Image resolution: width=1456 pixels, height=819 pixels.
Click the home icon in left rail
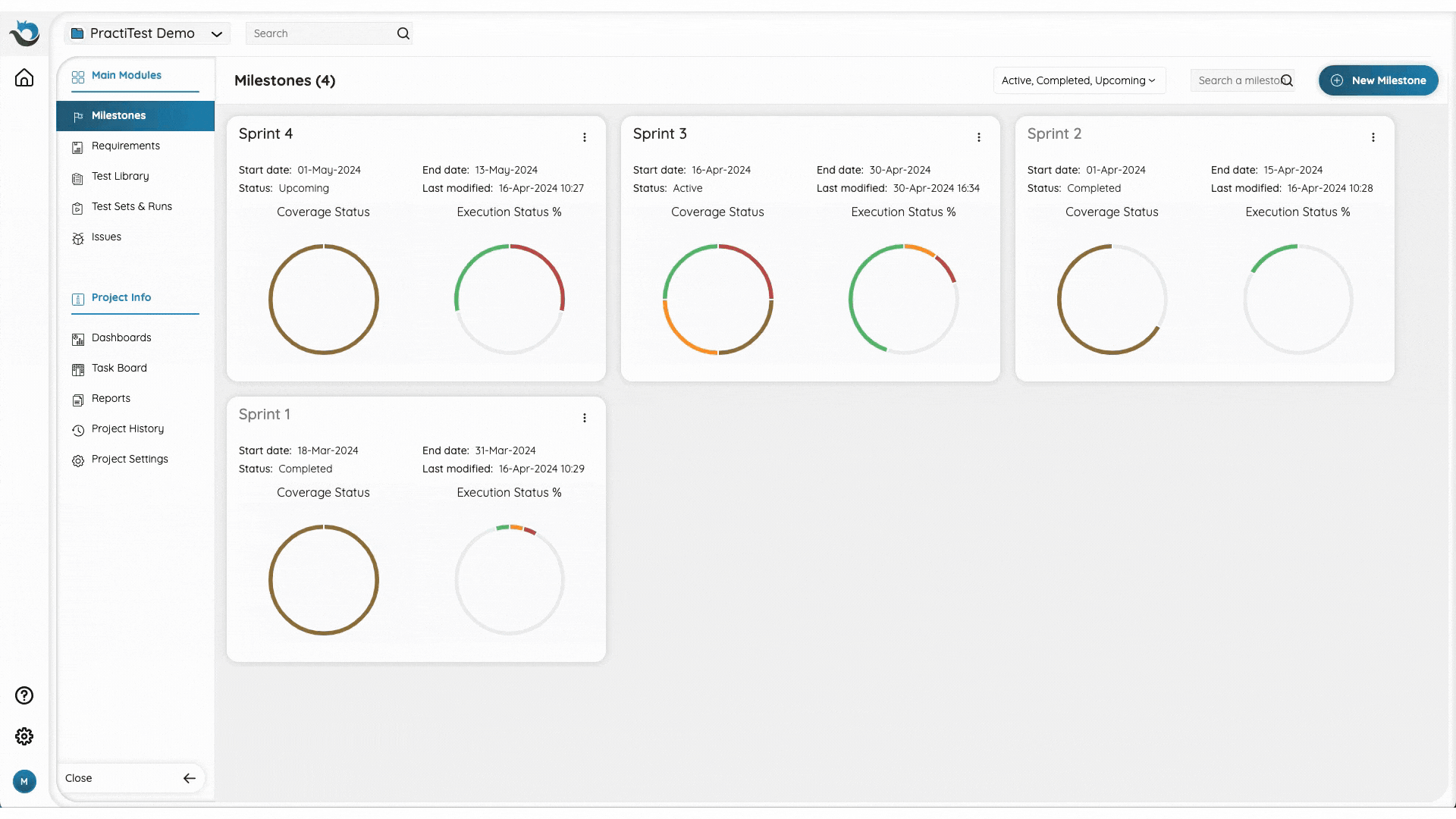point(24,78)
